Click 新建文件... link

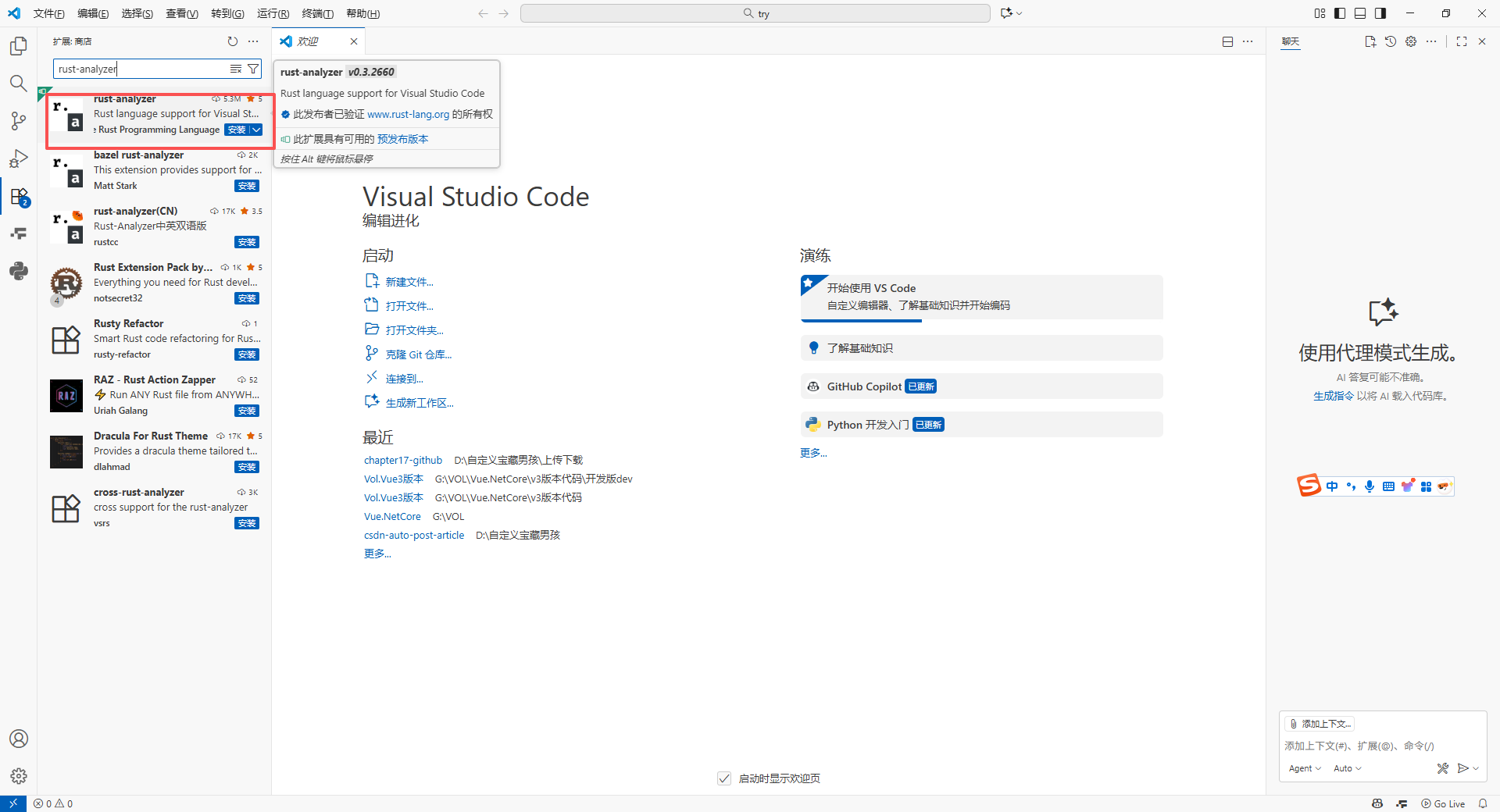(409, 282)
